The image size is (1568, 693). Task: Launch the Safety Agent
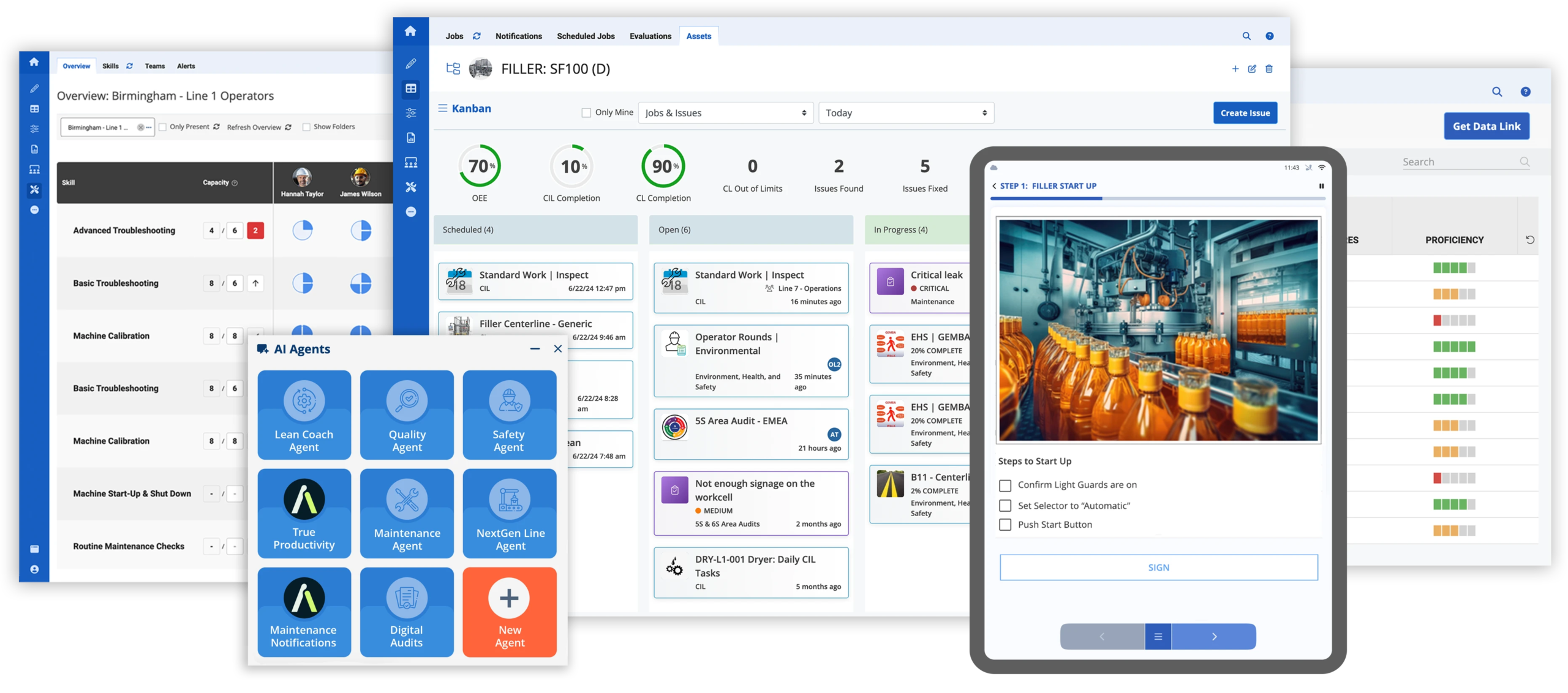(509, 415)
